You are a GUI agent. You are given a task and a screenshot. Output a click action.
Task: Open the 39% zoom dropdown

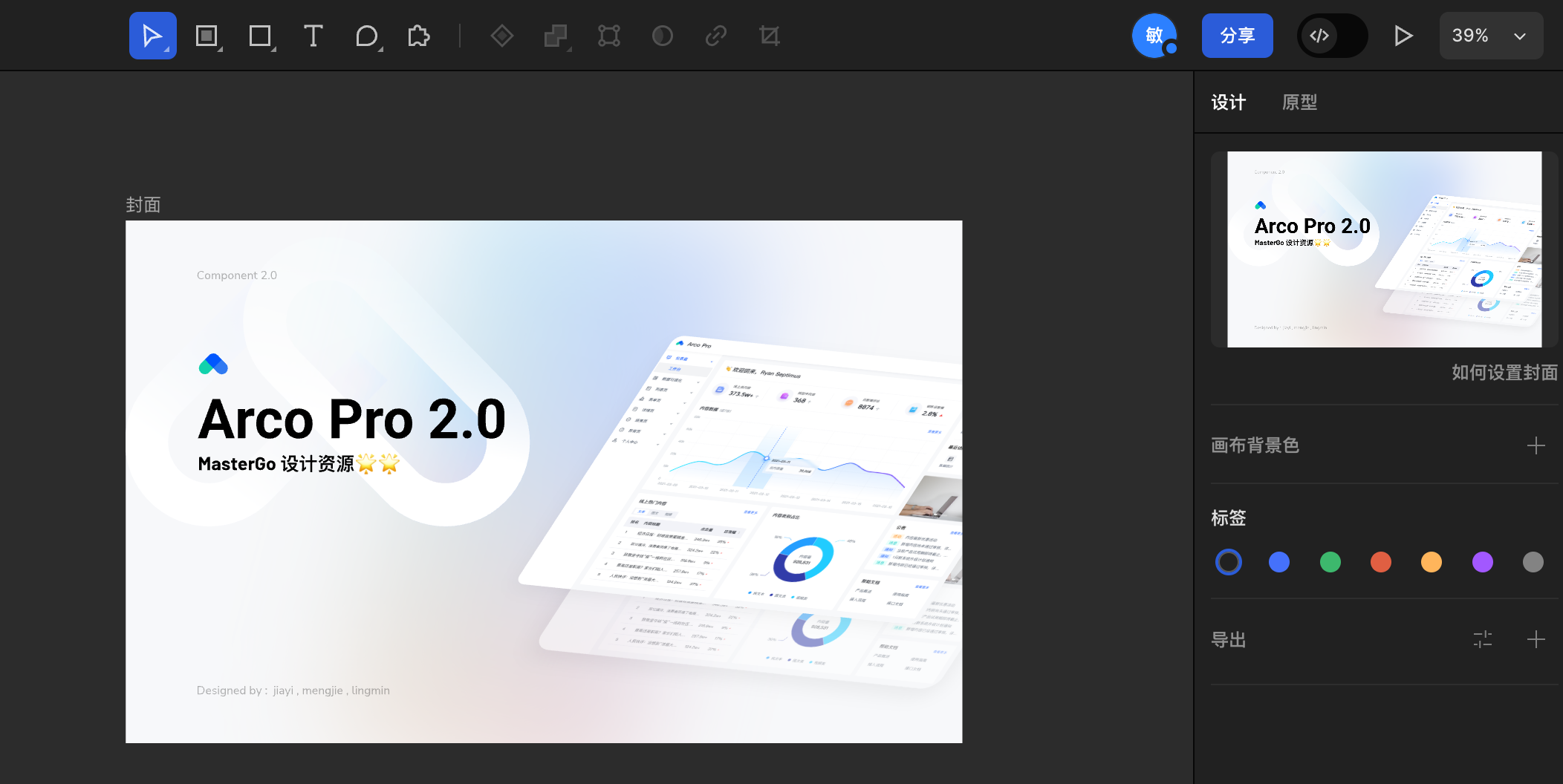pos(1491,36)
